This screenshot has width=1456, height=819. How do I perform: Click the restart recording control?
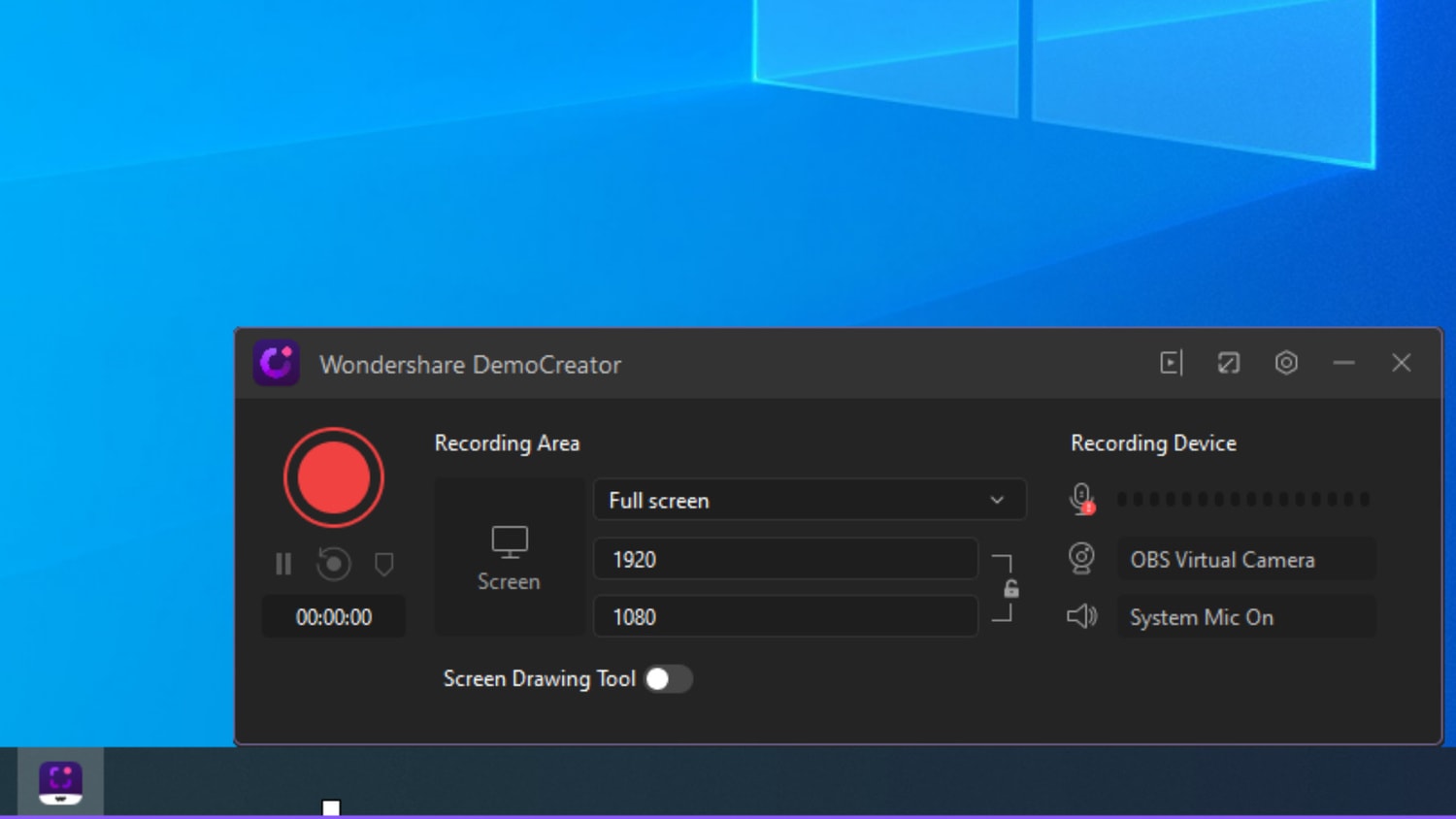(x=333, y=564)
